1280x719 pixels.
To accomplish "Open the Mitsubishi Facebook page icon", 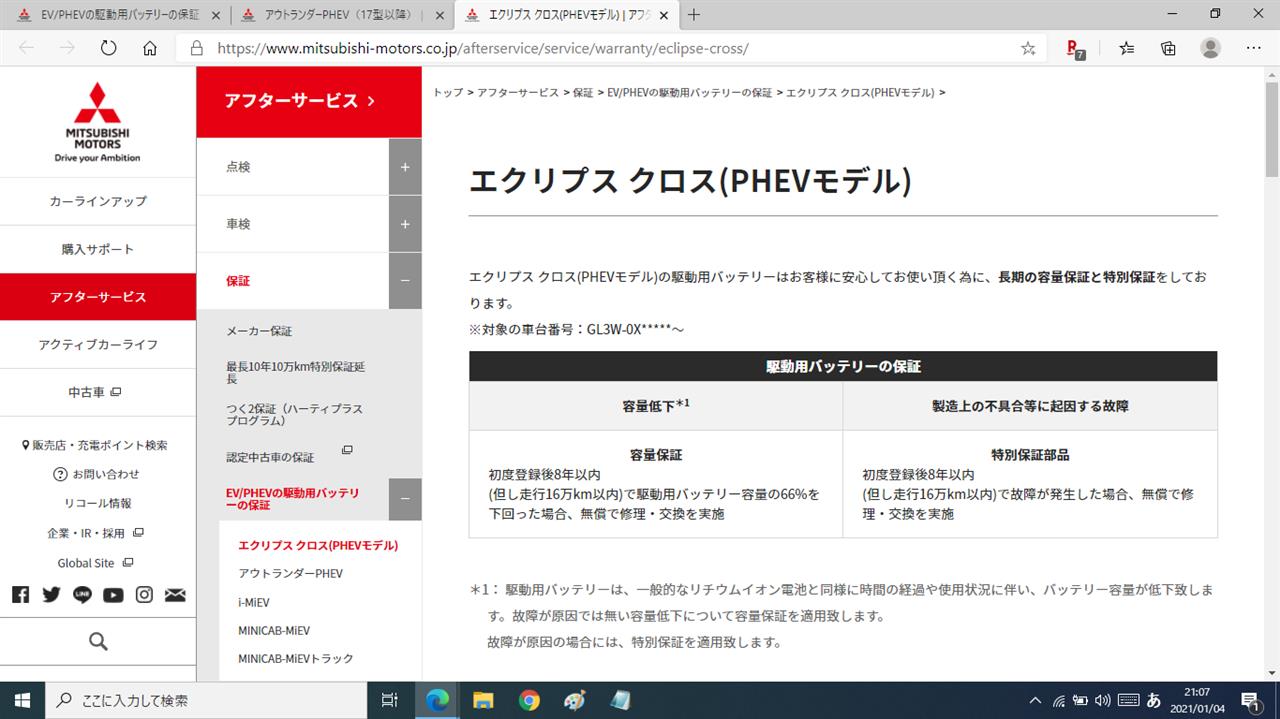I will click(20, 595).
